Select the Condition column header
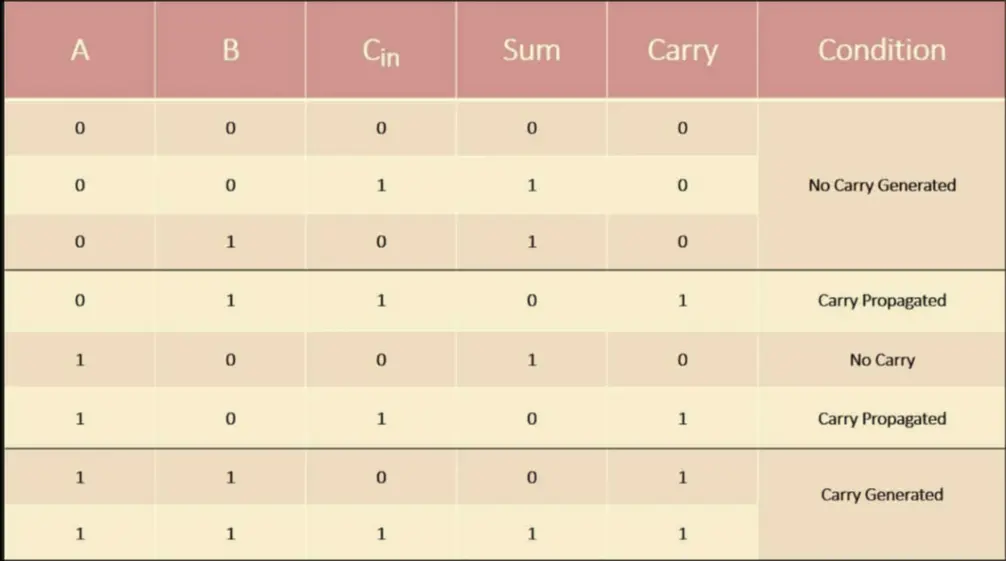The image size is (1006, 561). (881, 51)
